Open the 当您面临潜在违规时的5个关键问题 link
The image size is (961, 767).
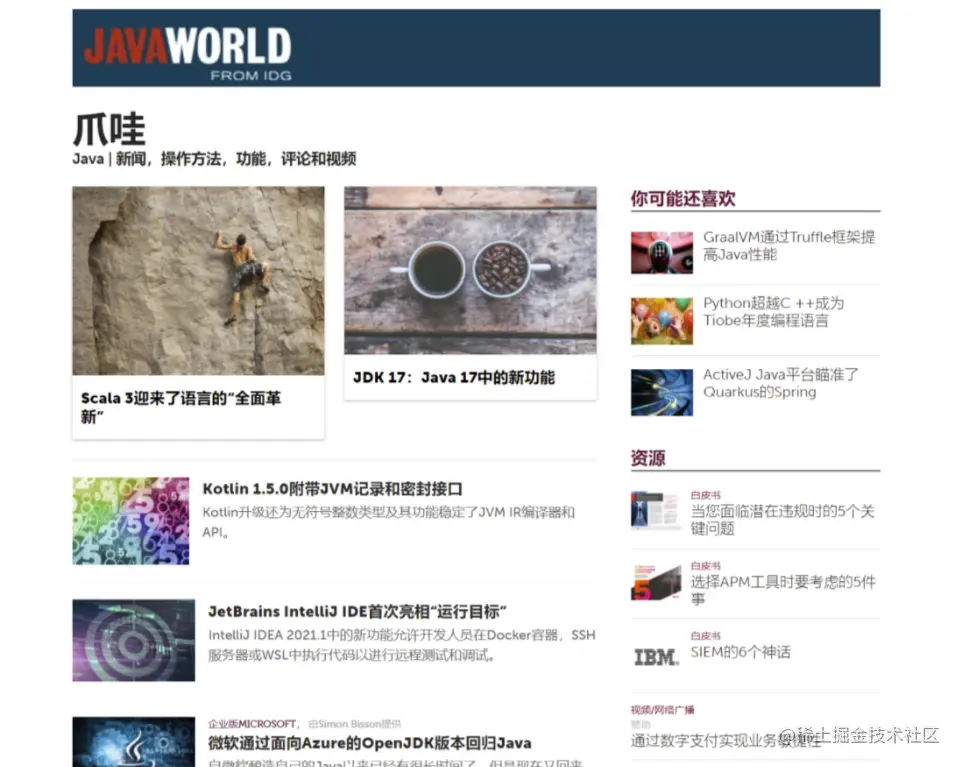783,520
